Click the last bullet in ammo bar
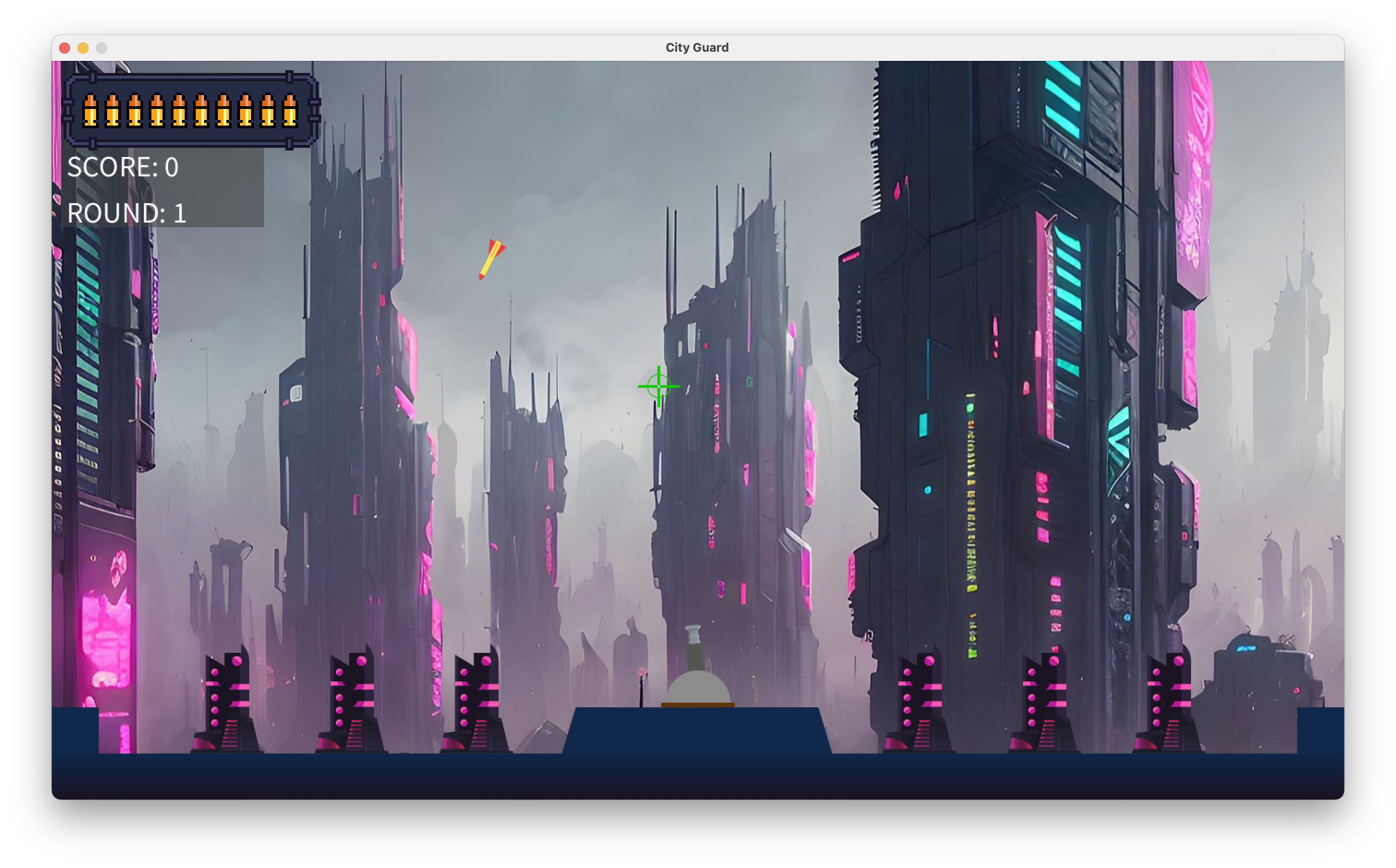Image resolution: width=1396 pixels, height=868 pixels. pyautogui.click(x=290, y=109)
